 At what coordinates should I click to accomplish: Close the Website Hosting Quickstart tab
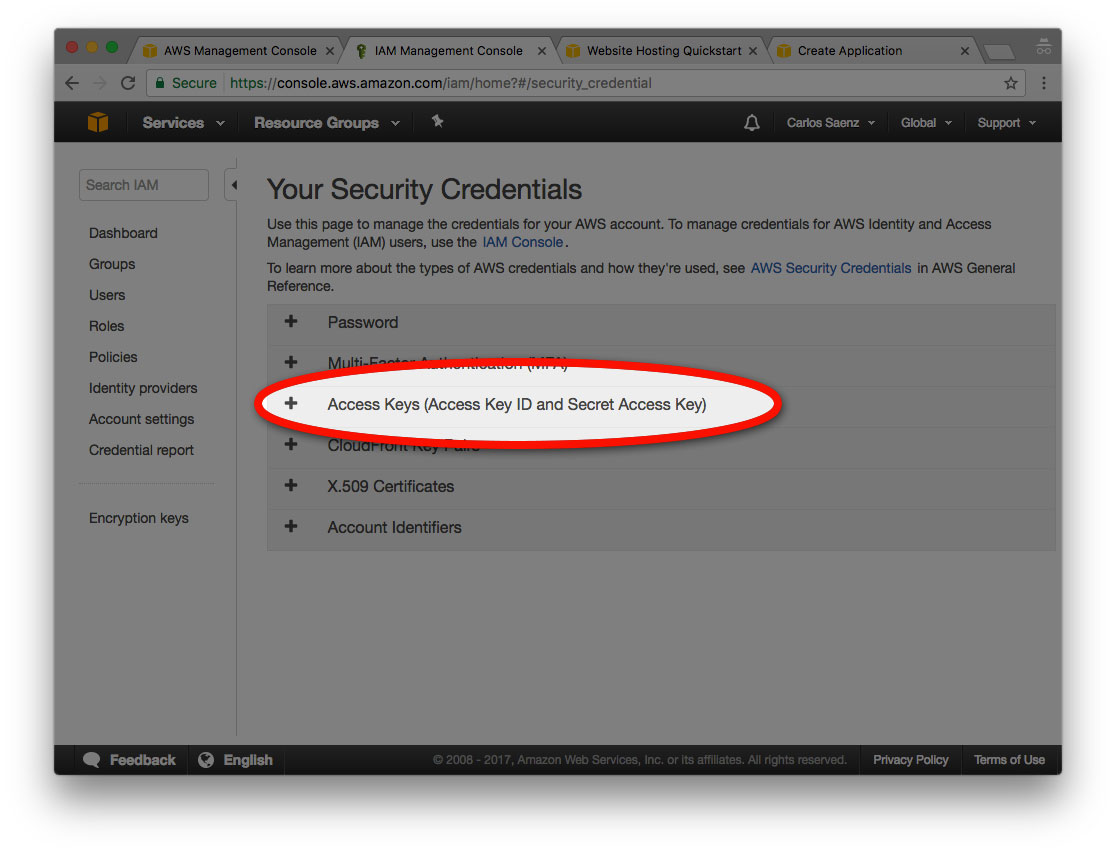point(753,51)
